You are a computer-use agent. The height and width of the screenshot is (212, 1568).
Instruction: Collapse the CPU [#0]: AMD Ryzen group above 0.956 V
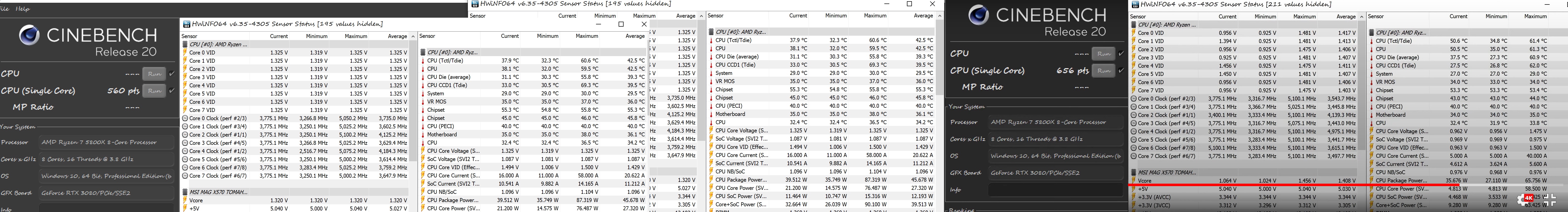[1134, 25]
